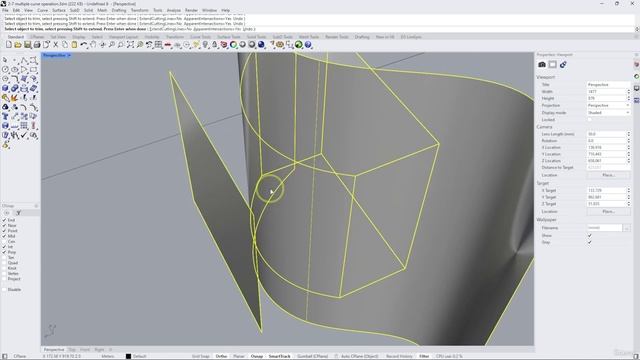Check the Disable osnap checkbox
This screenshot has height=360, width=640.
point(4,289)
